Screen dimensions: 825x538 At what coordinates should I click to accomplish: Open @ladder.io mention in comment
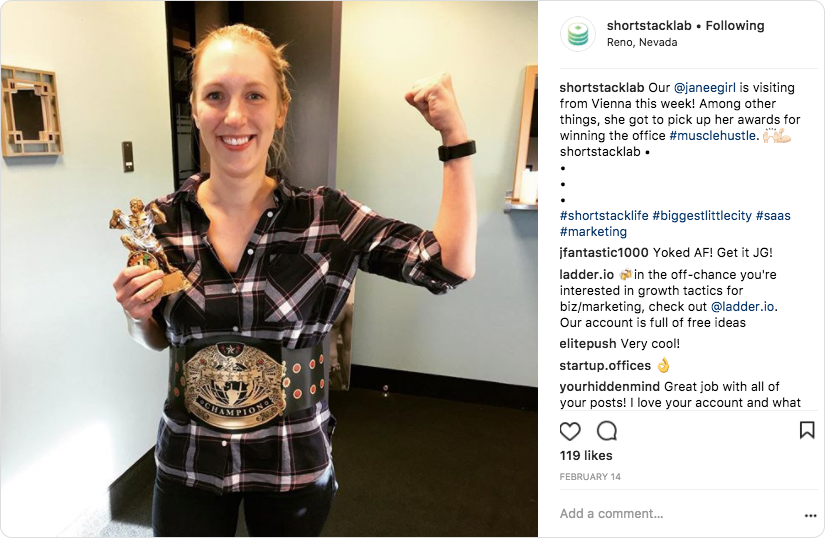[743, 307]
